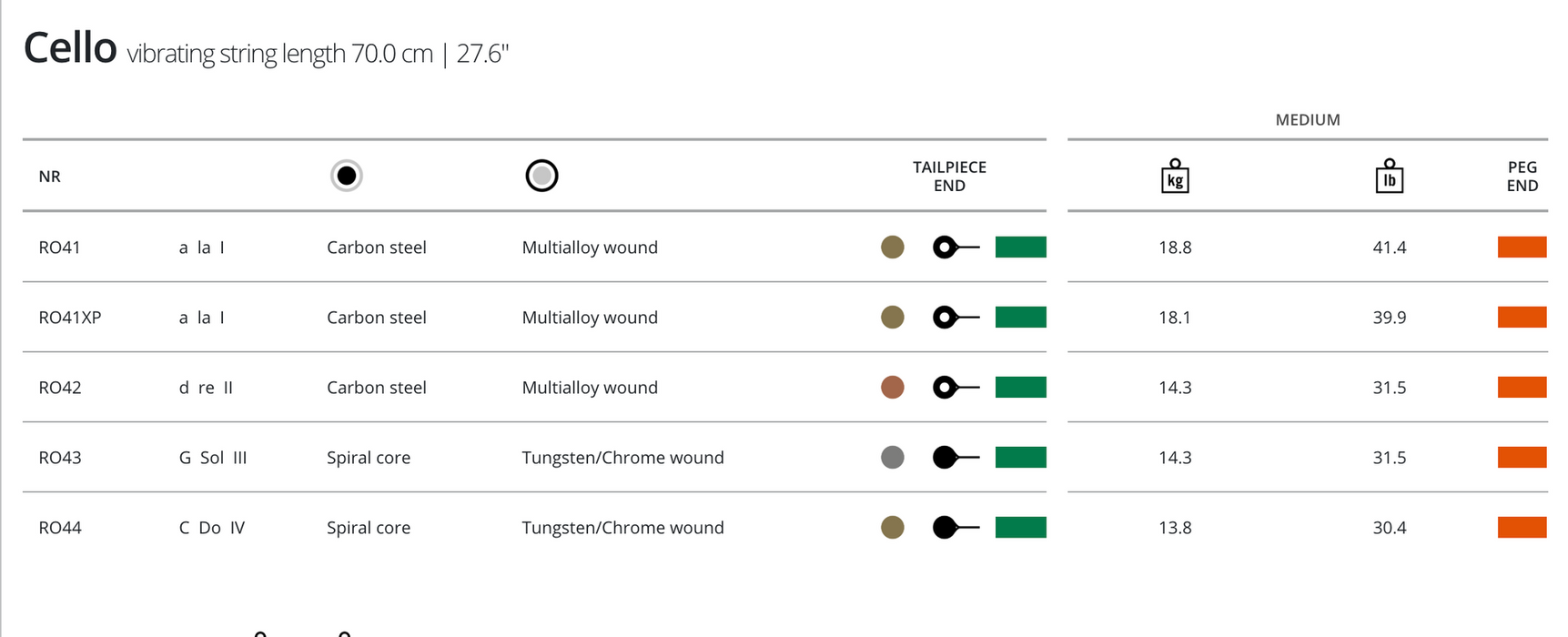The width and height of the screenshot is (1568, 637).
Task: Click the RO42 ball-end tailpiece icon
Action: [x=955, y=388]
